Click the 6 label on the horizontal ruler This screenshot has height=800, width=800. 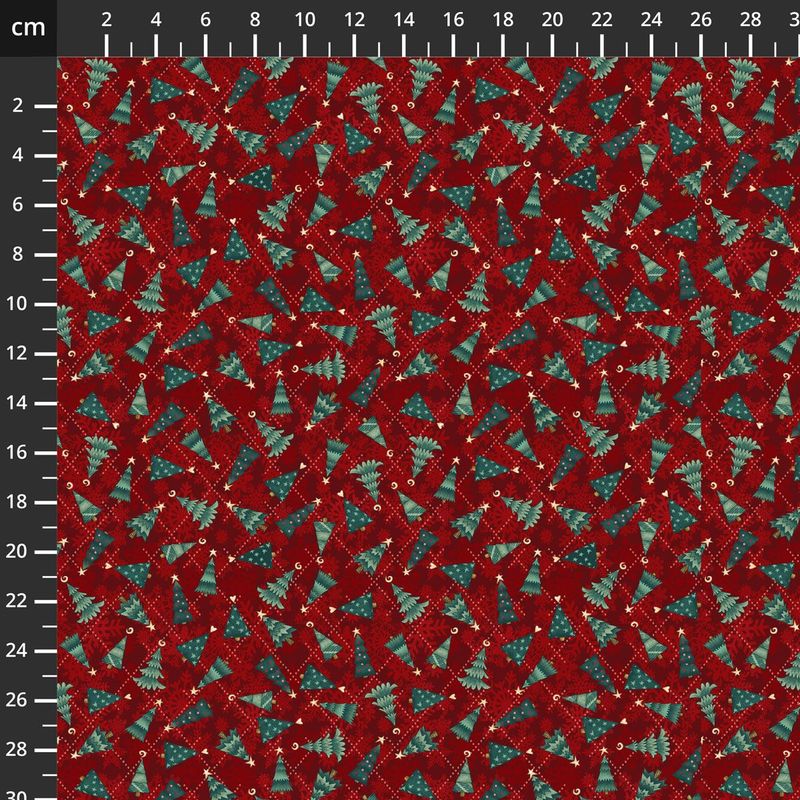205,20
